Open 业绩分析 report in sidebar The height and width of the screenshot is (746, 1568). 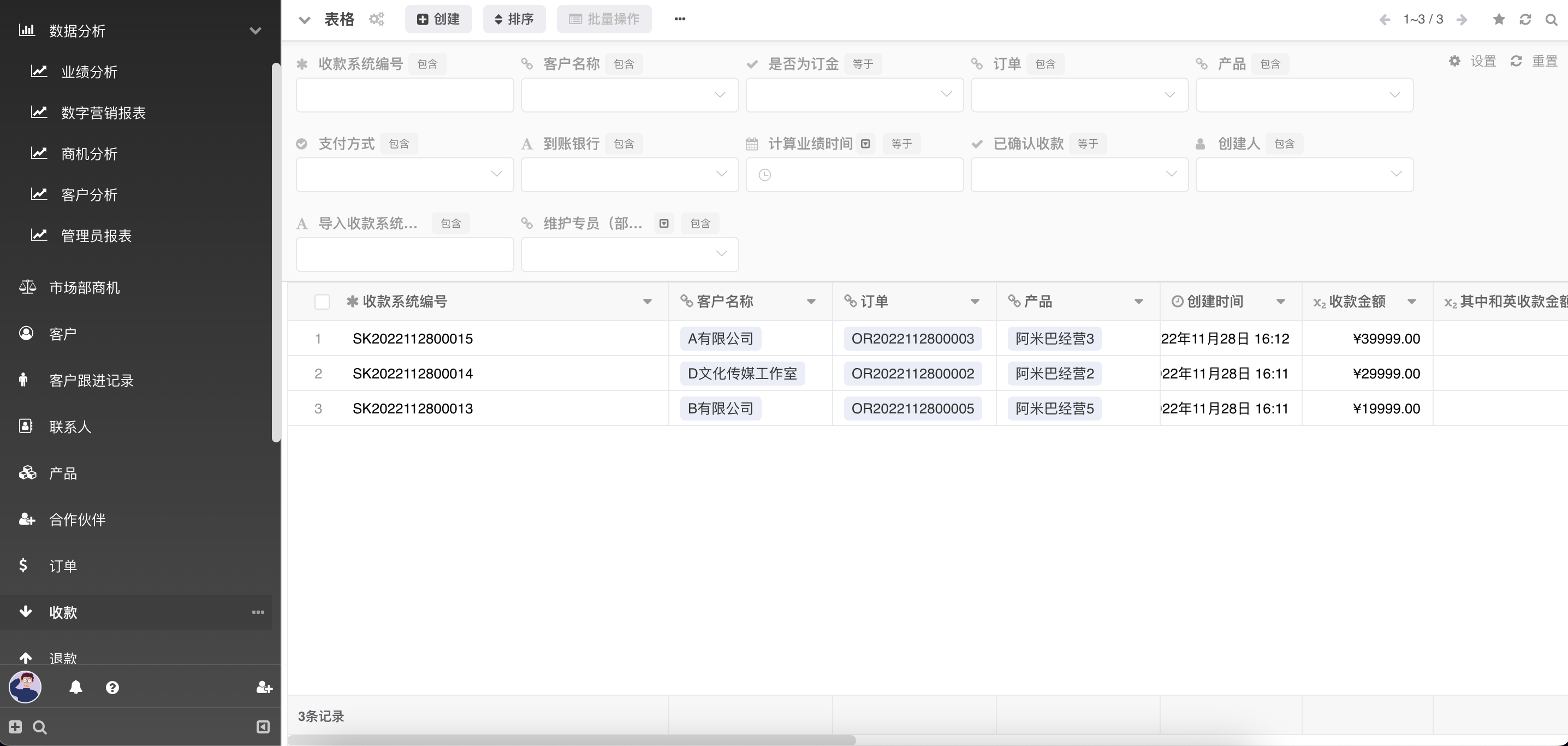click(x=89, y=72)
